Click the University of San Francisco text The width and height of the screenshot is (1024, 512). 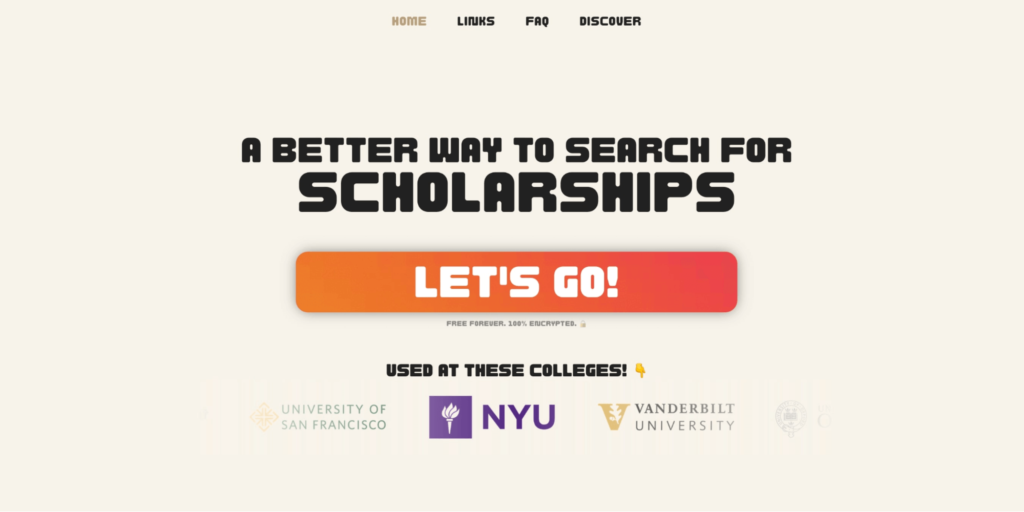tap(334, 417)
